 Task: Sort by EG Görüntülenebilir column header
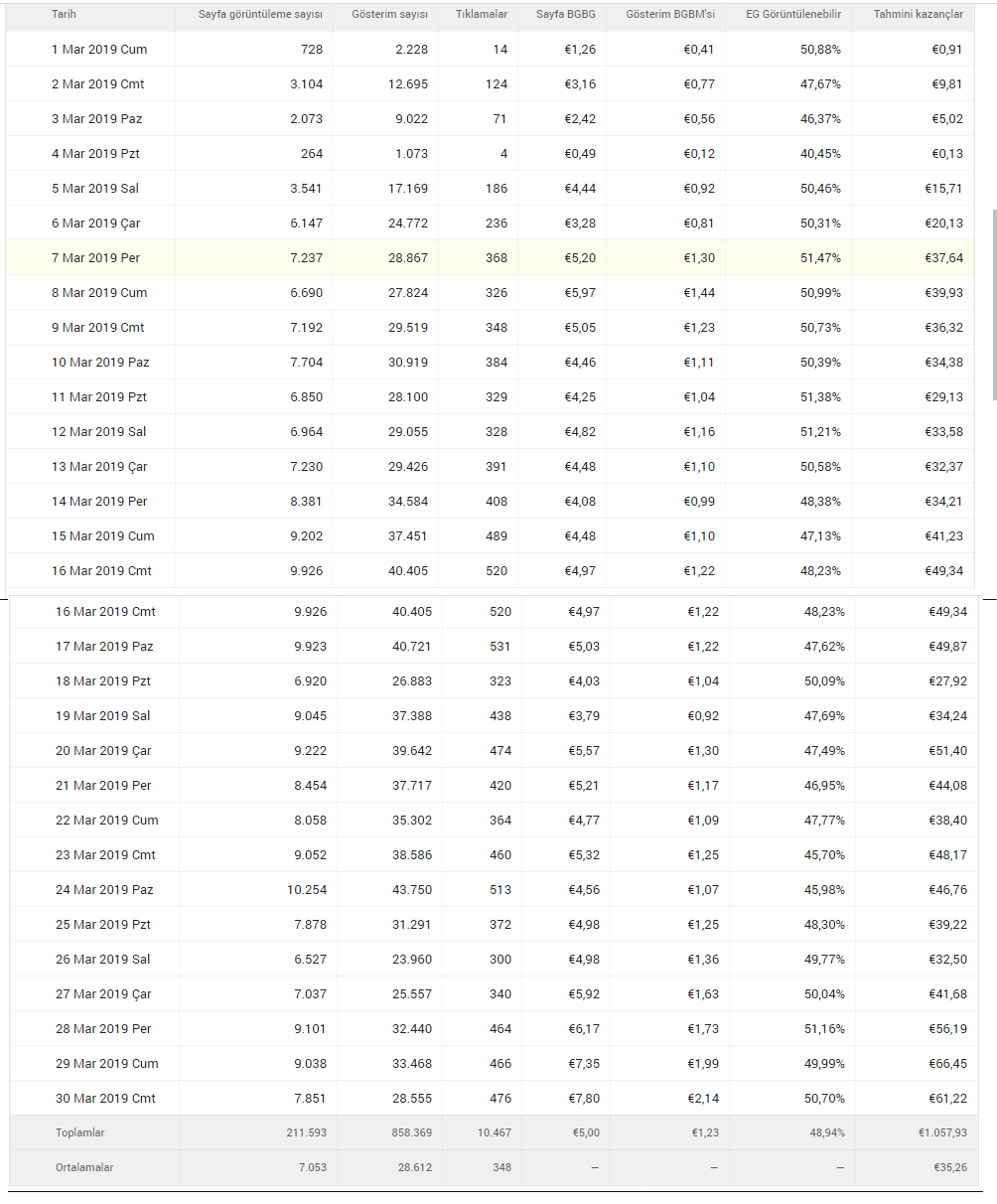click(x=793, y=15)
